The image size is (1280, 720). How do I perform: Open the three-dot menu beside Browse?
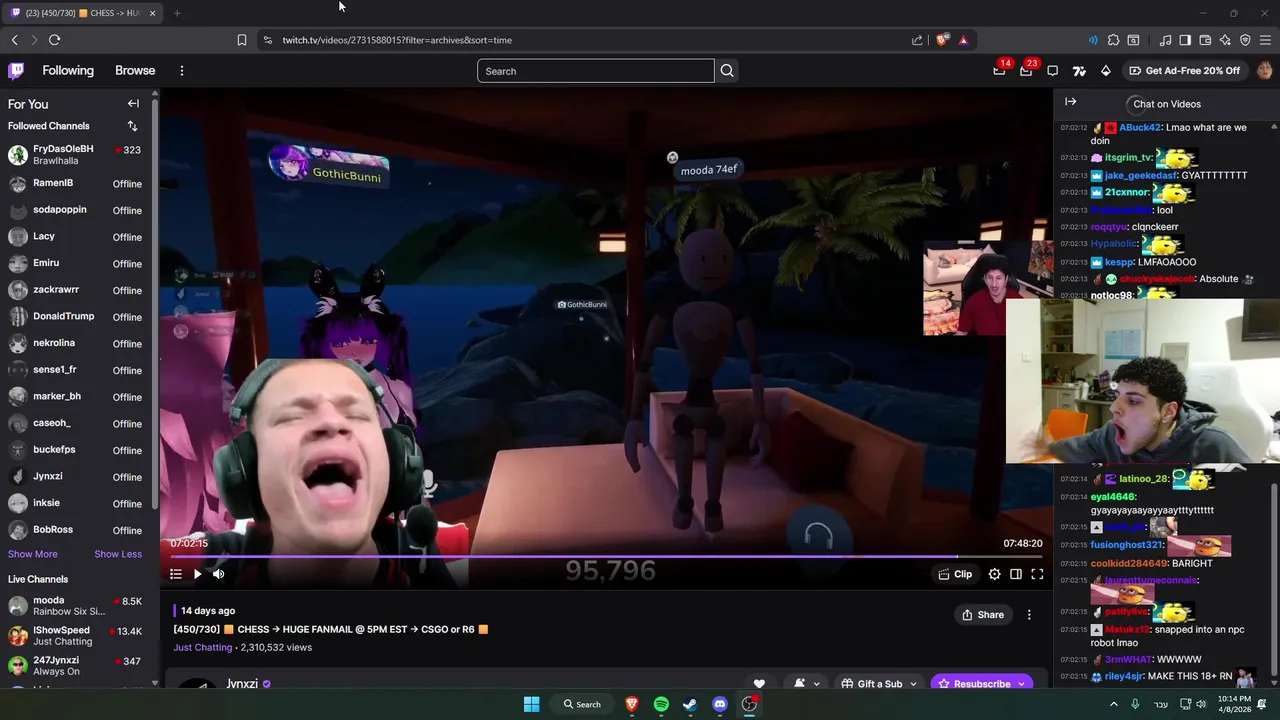(182, 71)
